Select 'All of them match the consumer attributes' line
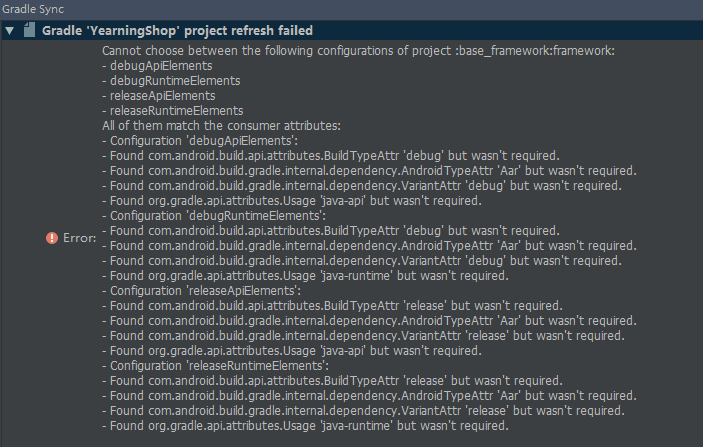The image size is (703, 447). point(222,125)
